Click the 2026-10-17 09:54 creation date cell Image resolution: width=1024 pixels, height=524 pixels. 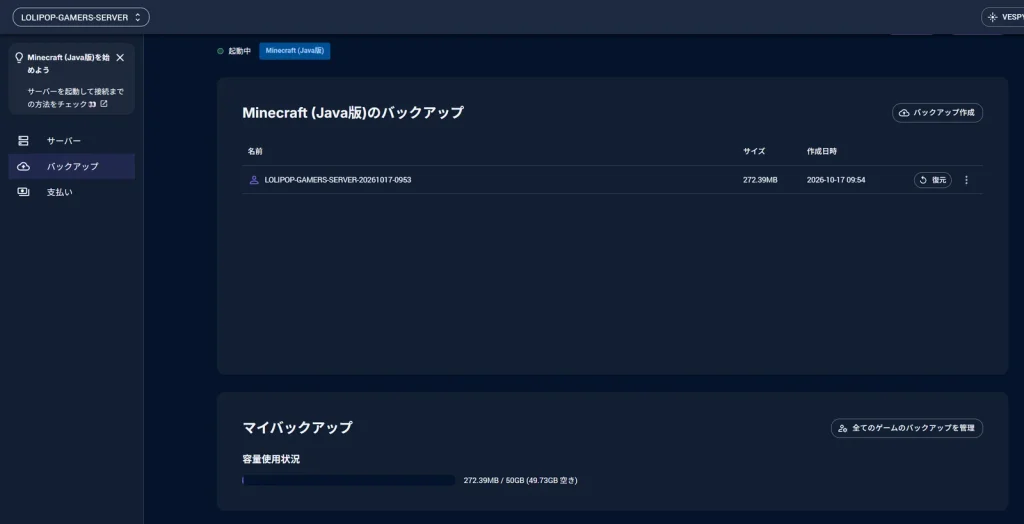[x=836, y=180]
